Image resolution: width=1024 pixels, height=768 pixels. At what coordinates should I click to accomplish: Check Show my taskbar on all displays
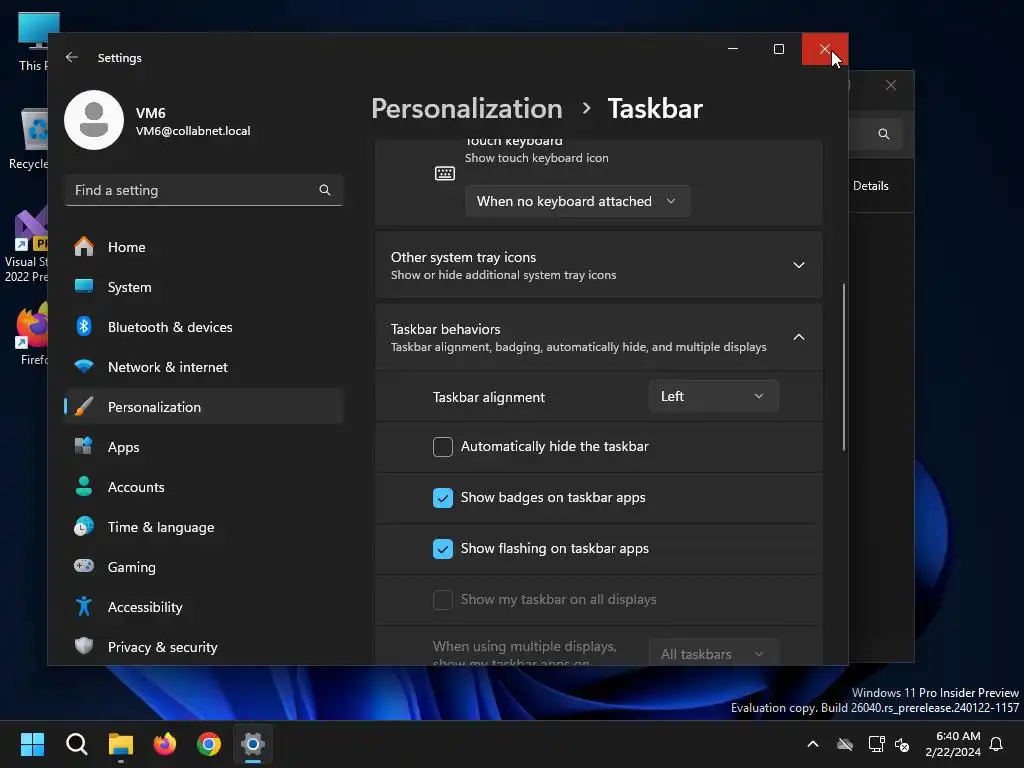(x=443, y=600)
